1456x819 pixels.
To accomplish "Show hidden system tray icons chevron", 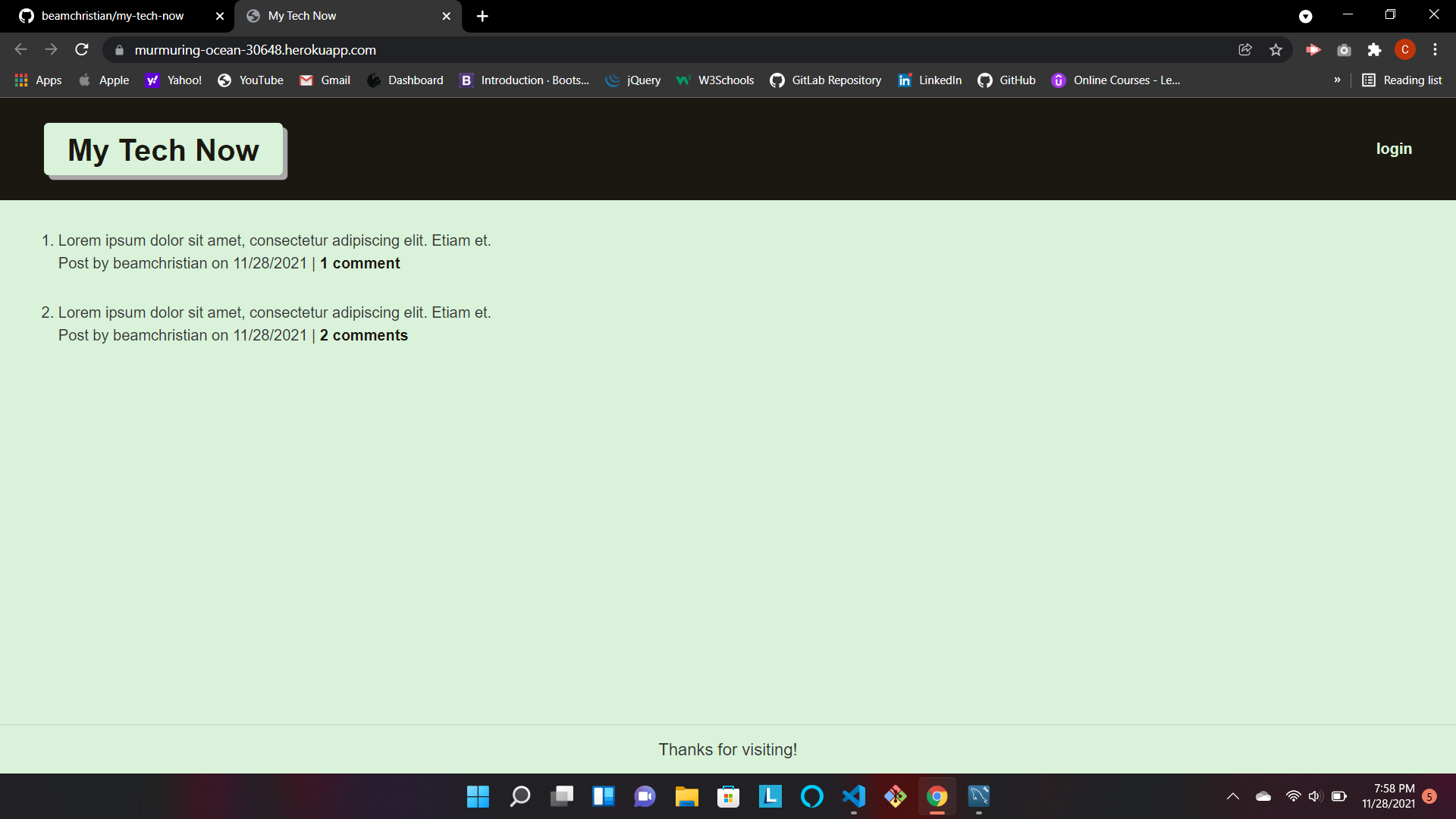I will [1233, 796].
